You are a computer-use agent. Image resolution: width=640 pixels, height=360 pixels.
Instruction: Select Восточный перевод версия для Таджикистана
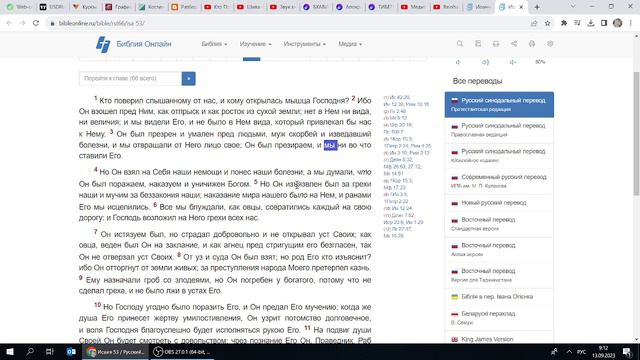tap(499, 276)
